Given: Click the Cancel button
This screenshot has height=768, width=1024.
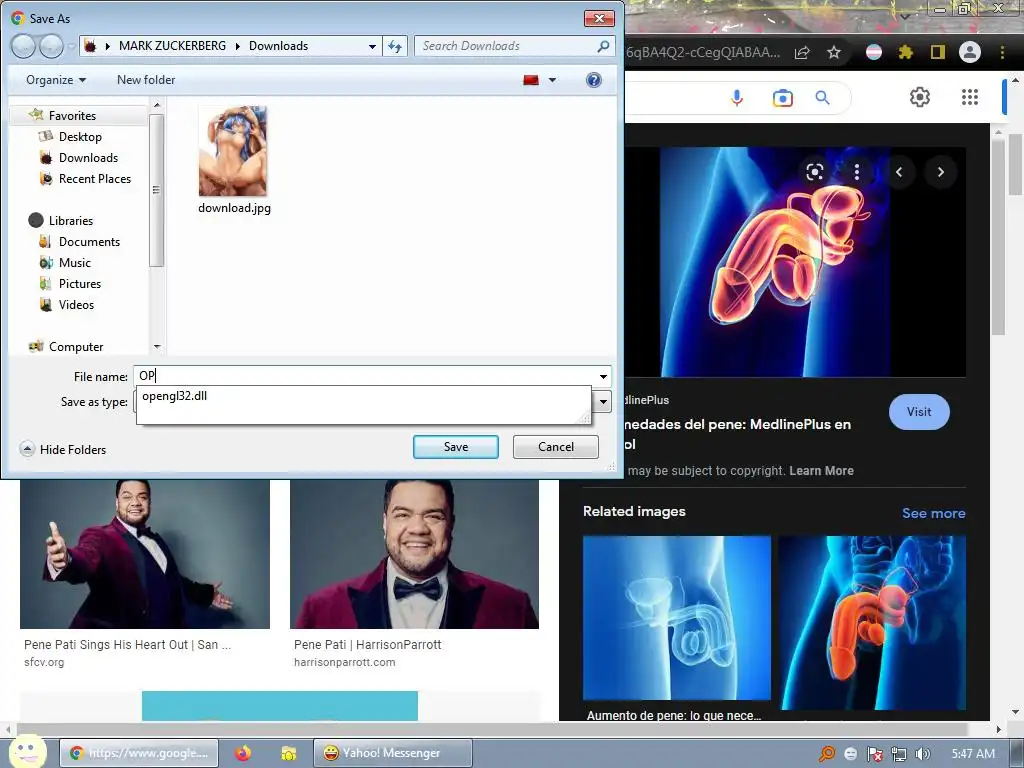Looking at the screenshot, I should [556, 447].
